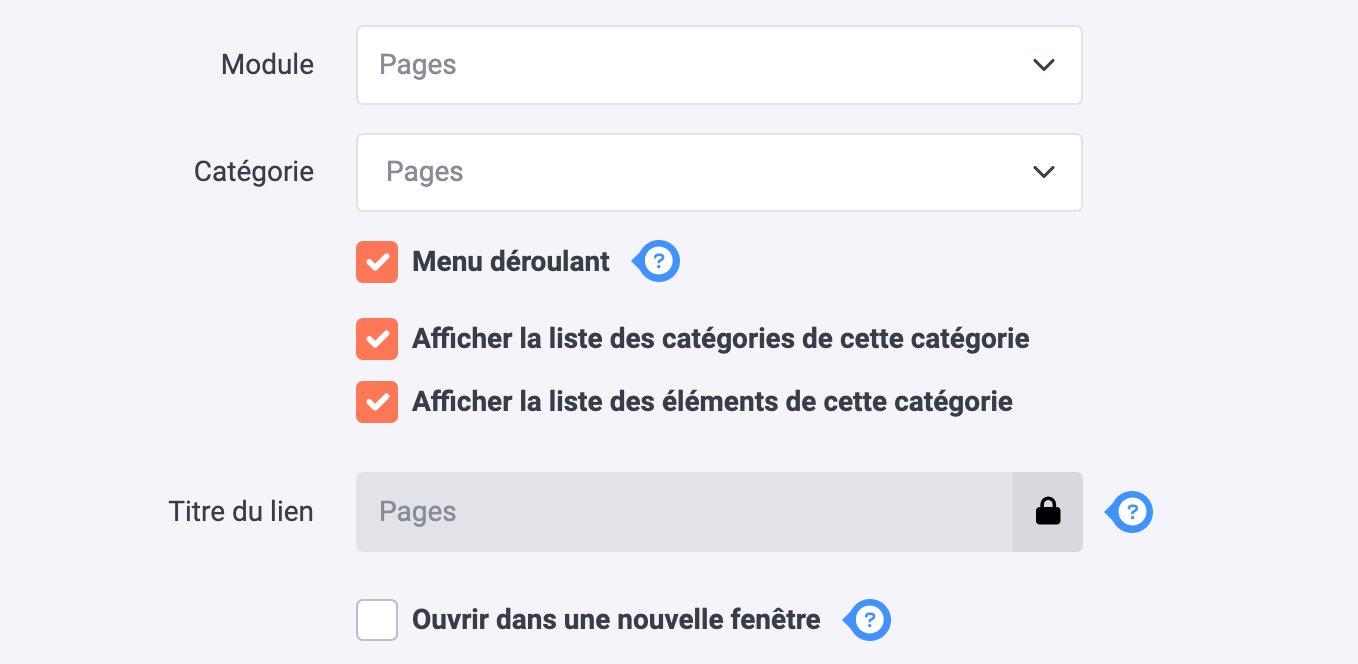Image resolution: width=1358 pixels, height=664 pixels.
Task: Open the Module select showing Pages
Action: [x=719, y=65]
